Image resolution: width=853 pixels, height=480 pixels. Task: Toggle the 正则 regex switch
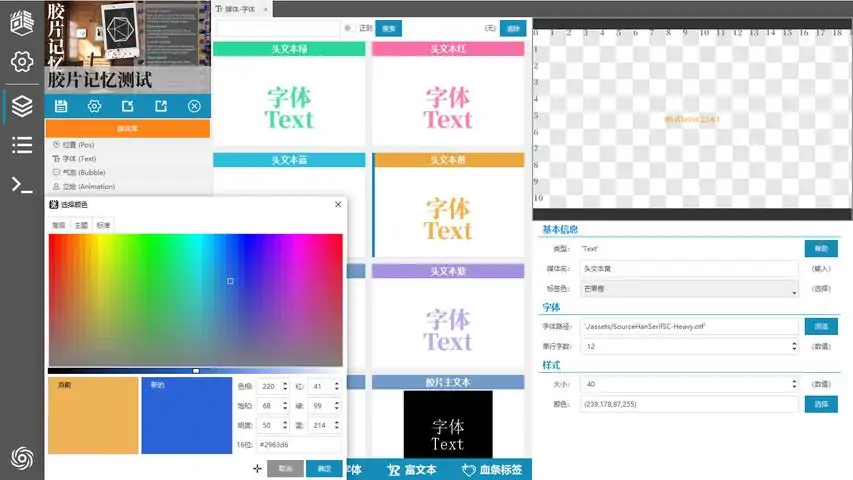pos(348,29)
